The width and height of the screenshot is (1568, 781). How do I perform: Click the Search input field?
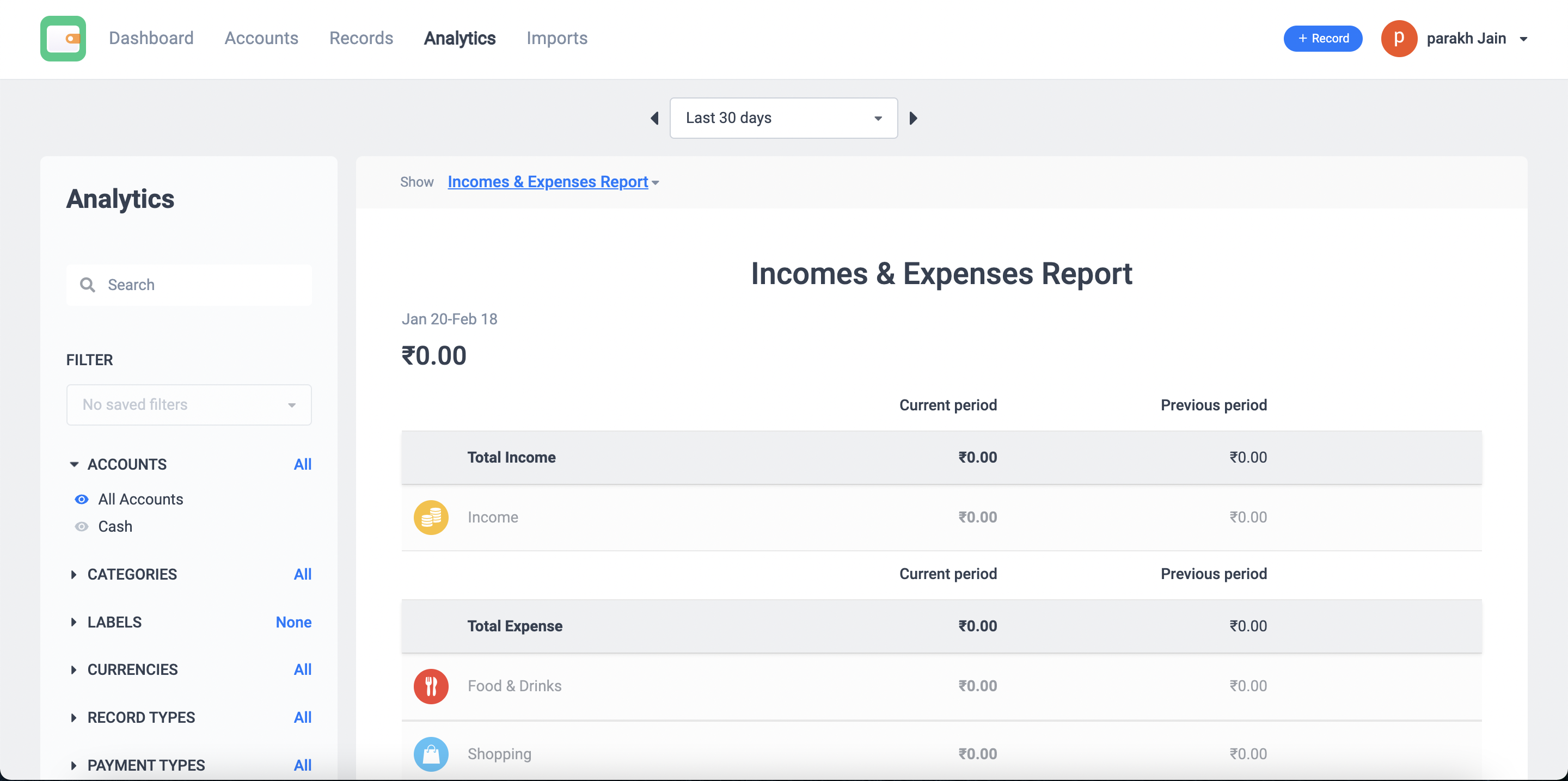[189, 285]
